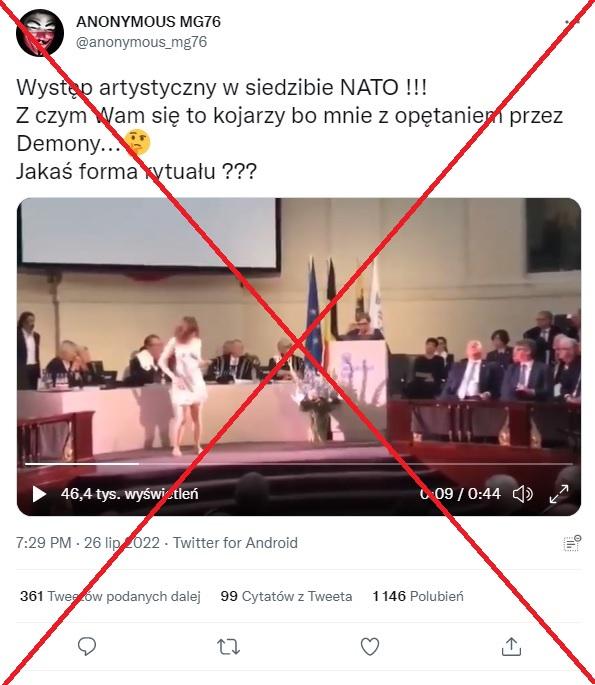595x685 pixels.
Task: Open the ANONYMOUS MG76 profile avatar
Action: [40, 33]
